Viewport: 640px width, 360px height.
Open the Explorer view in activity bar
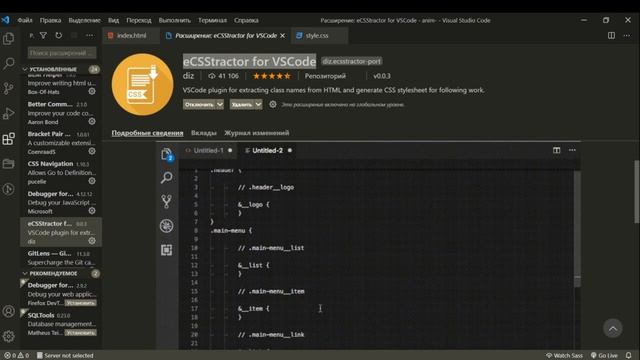pos(9,38)
